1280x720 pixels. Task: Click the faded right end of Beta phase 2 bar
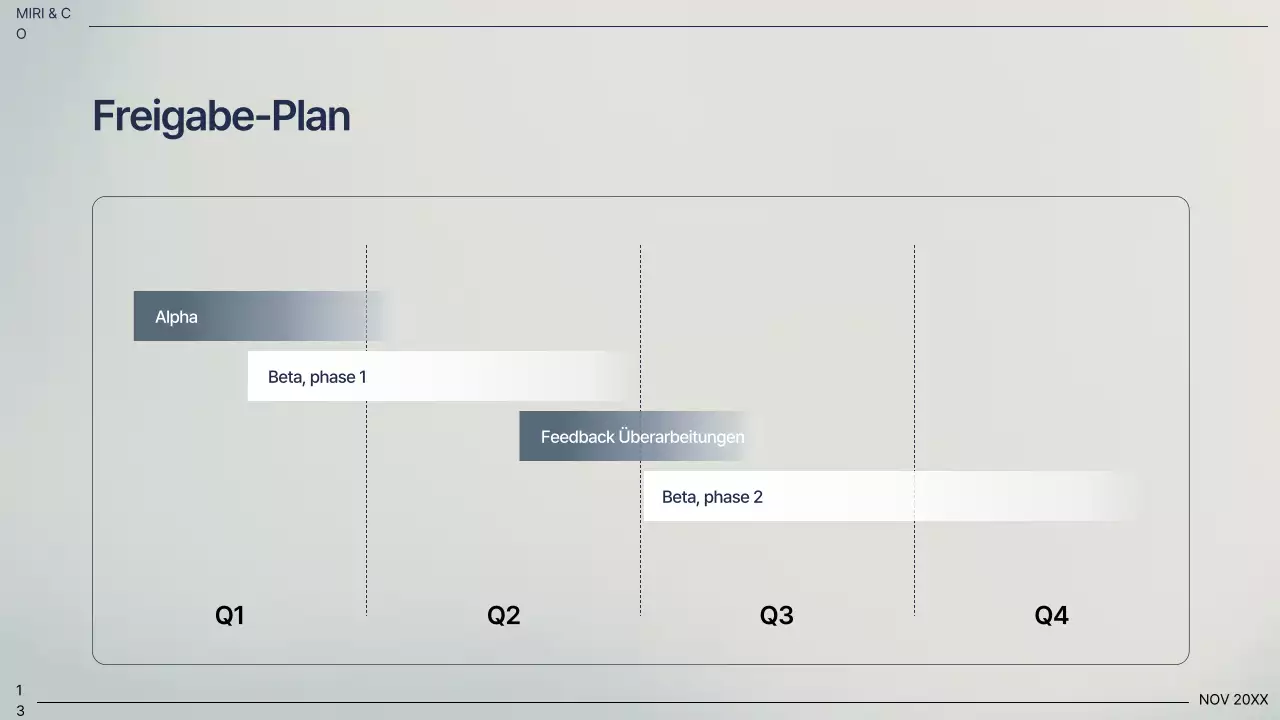pos(1110,496)
